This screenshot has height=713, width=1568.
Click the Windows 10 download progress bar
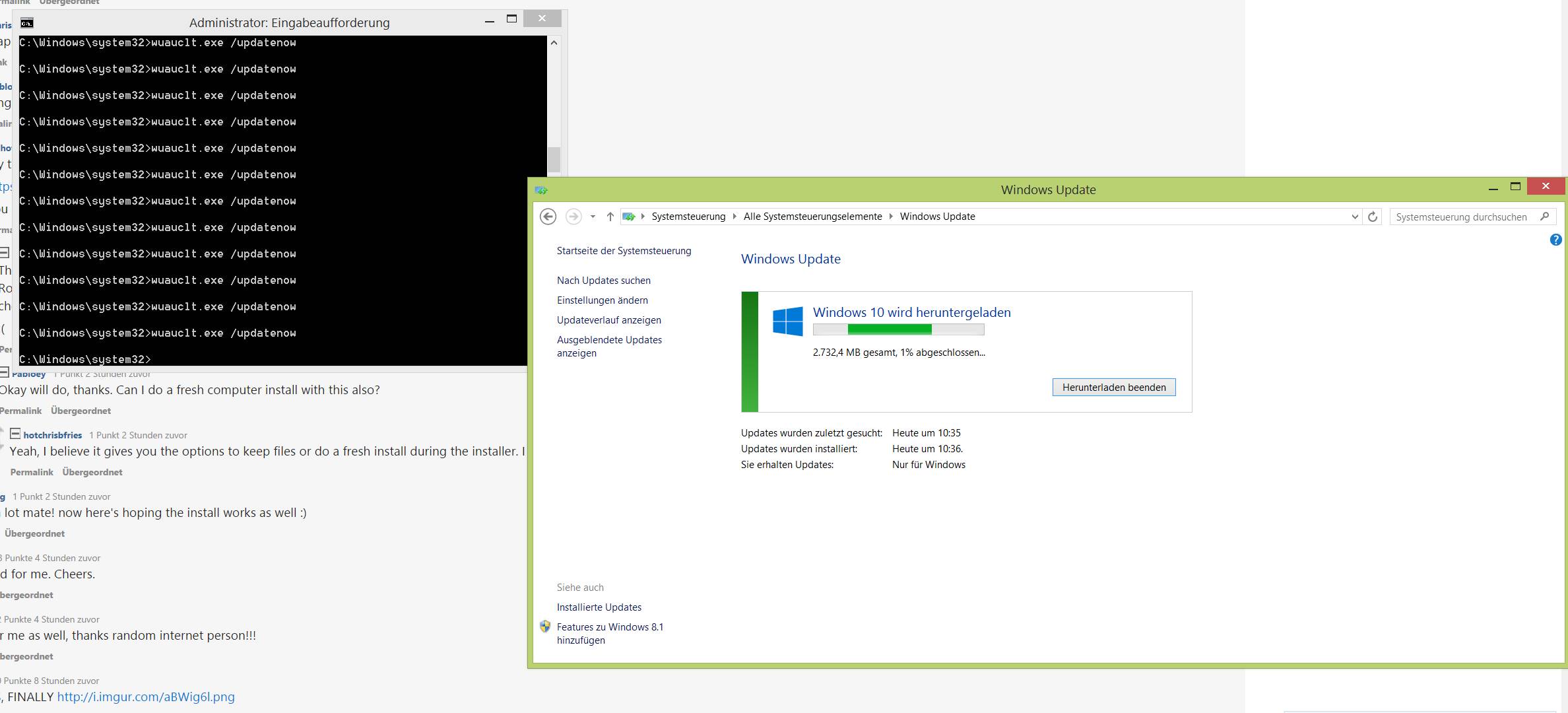click(898, 329)
